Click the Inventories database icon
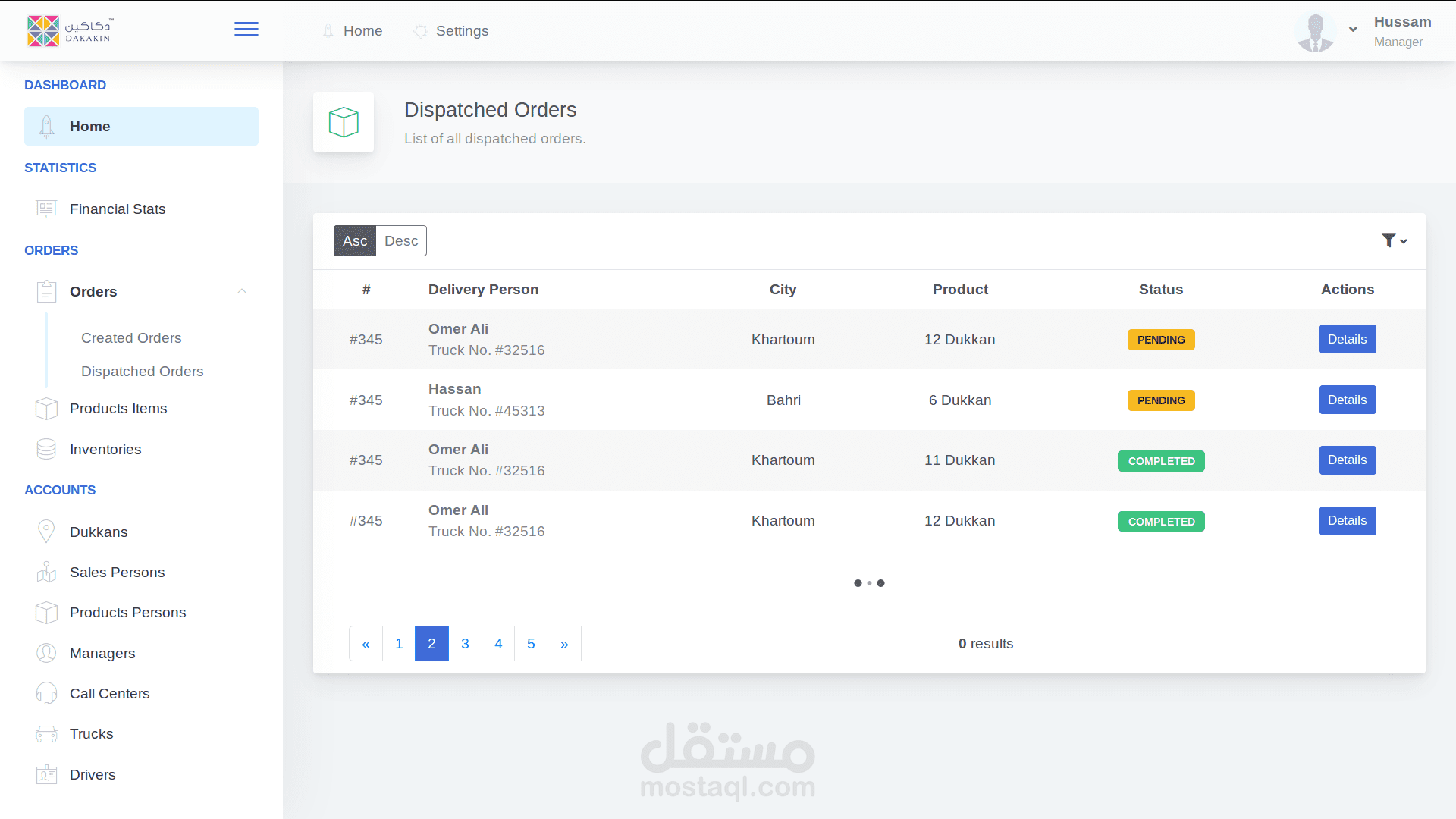Viewport: 1456px width, 819px height. [46, 449]
